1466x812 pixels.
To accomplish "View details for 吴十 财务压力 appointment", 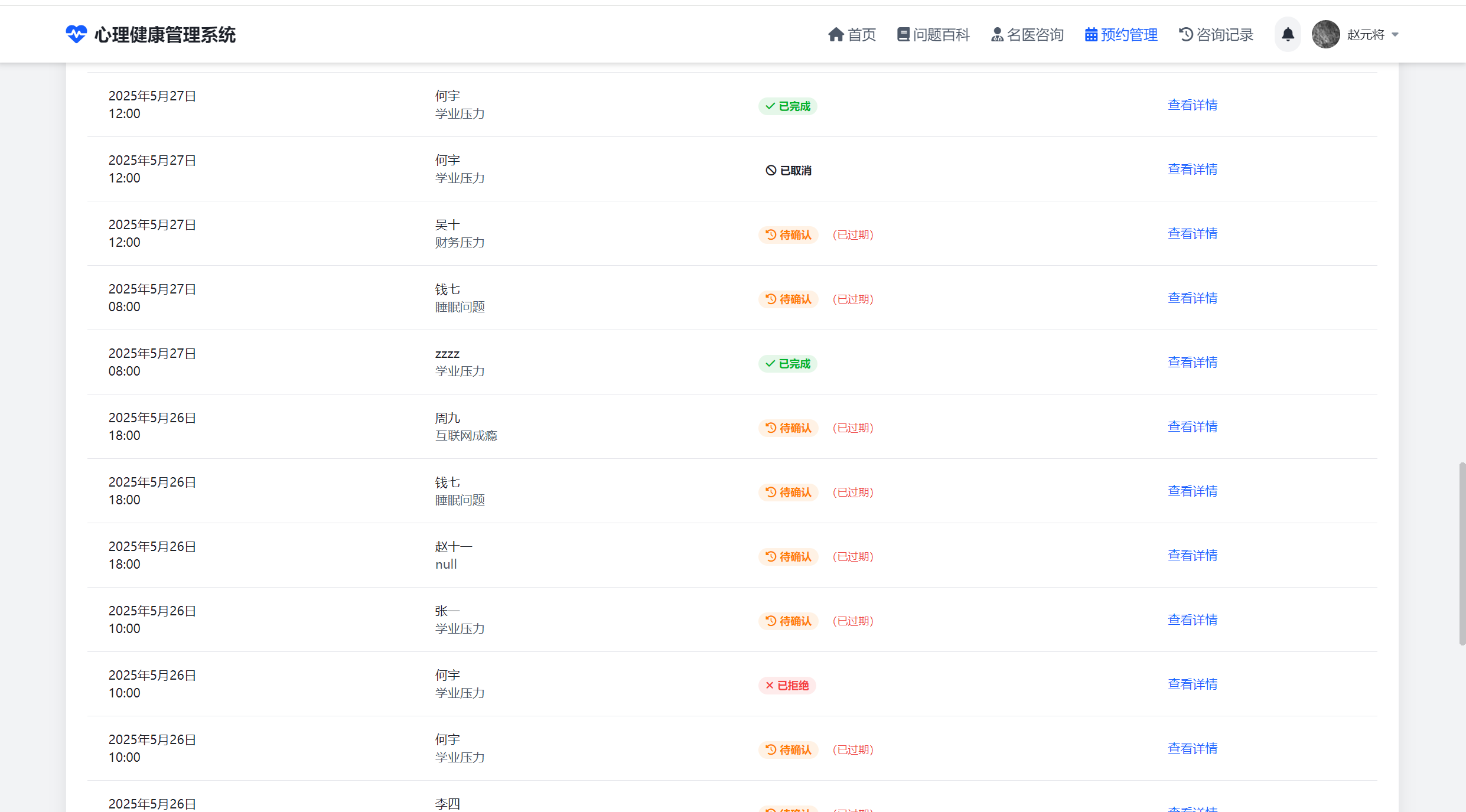I will (1192, 234).
